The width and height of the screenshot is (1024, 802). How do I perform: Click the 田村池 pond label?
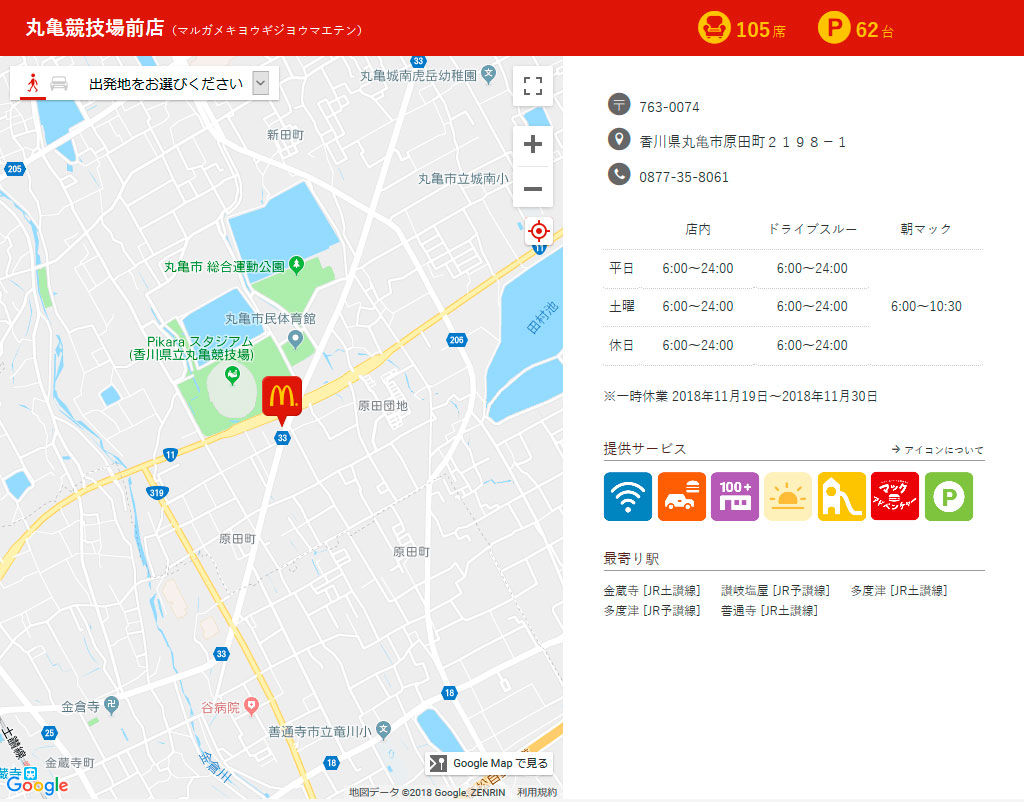click(542, 317)
